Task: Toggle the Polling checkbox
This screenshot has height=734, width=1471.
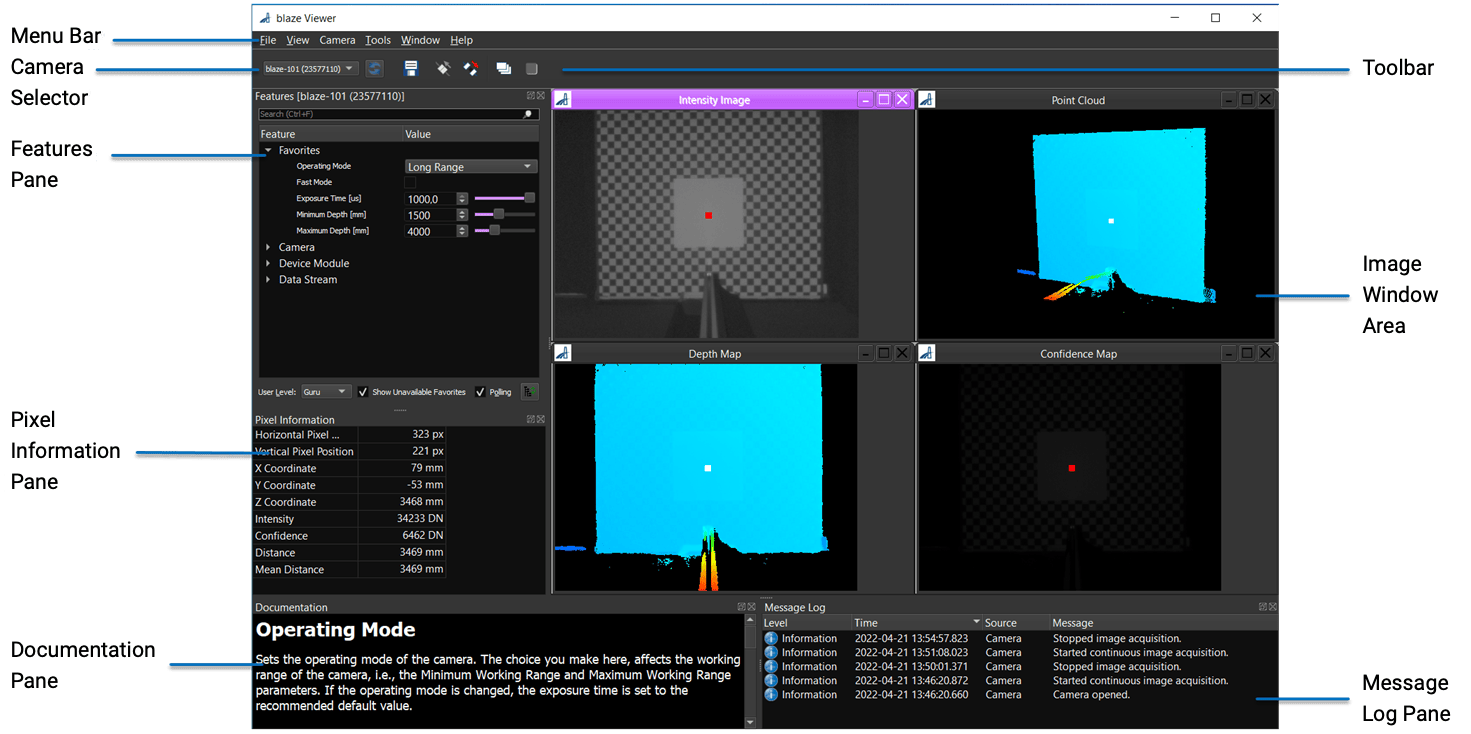Action: [x=480, y=392]
